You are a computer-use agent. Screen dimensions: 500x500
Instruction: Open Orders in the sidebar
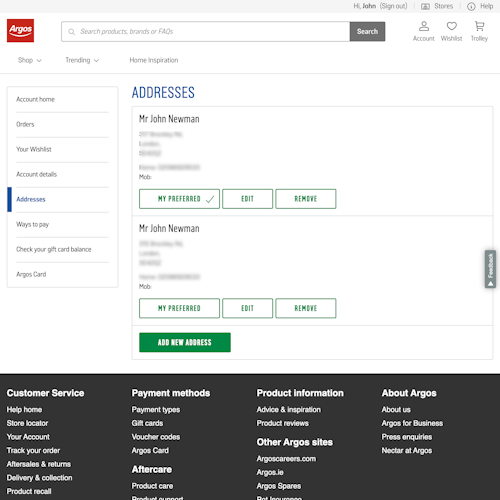pyautogui.click(x=25, y=124)
